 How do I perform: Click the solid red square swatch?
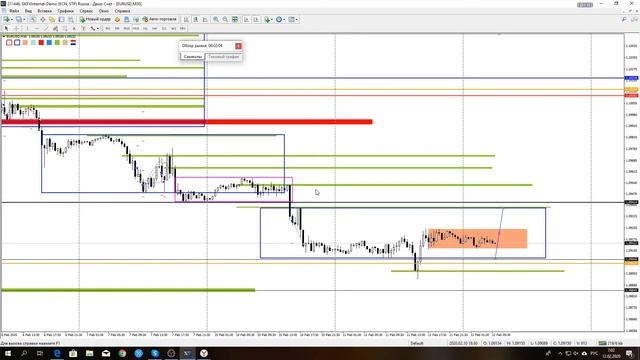41,42
